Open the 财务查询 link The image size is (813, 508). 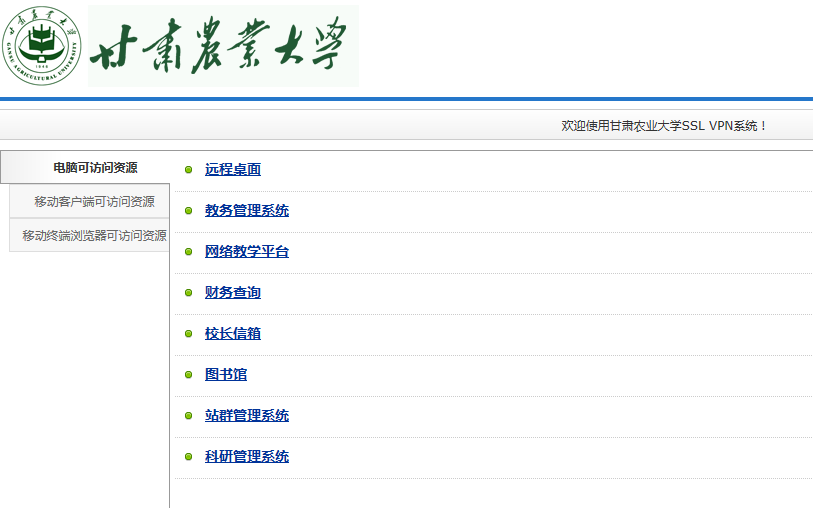(x=233, y=292)
